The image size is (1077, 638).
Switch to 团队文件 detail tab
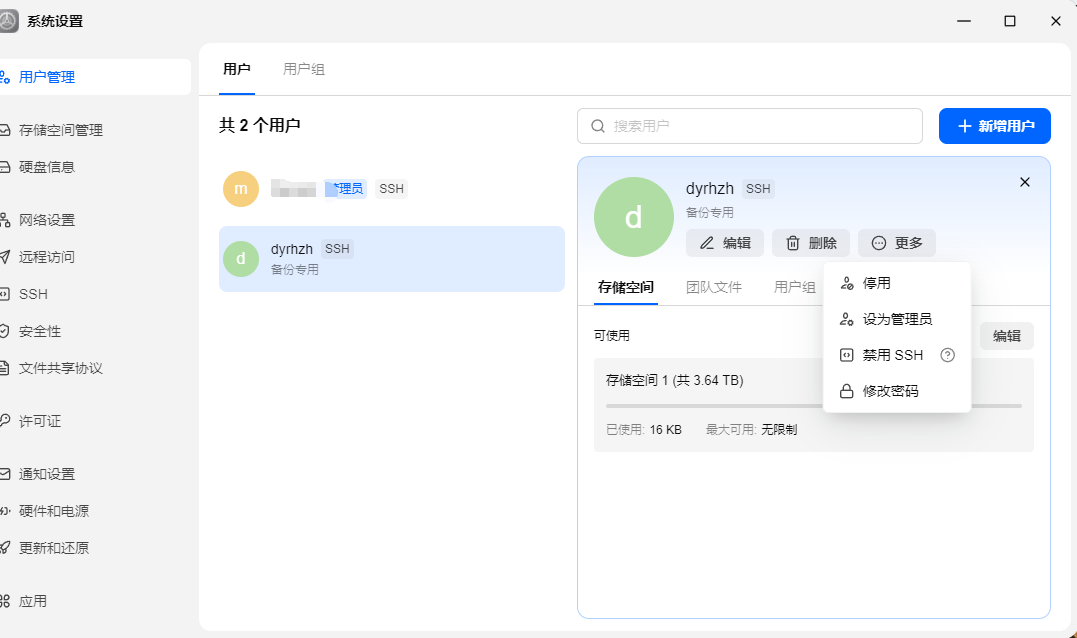[714, 287]
